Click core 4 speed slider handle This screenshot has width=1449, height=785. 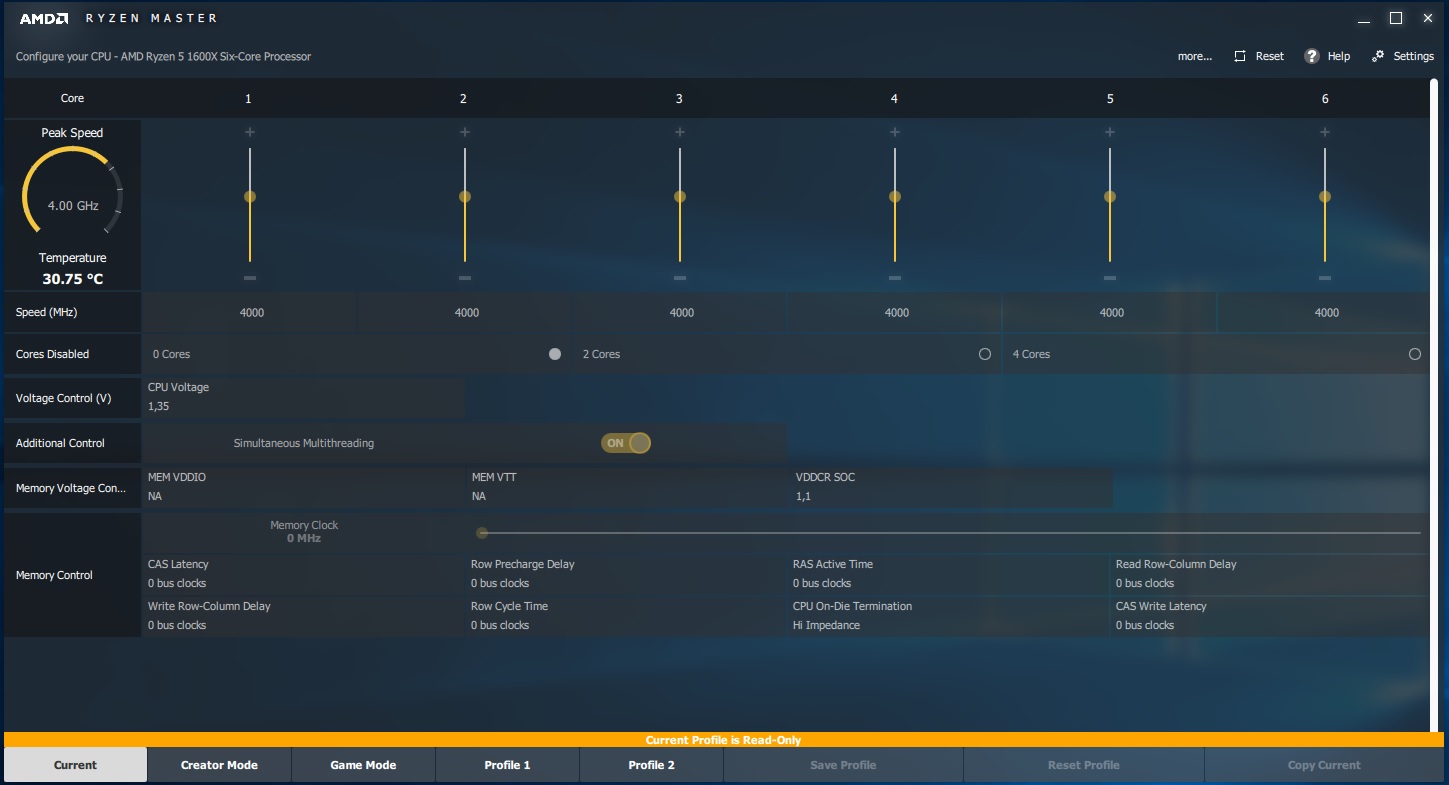tap(895, 197)
